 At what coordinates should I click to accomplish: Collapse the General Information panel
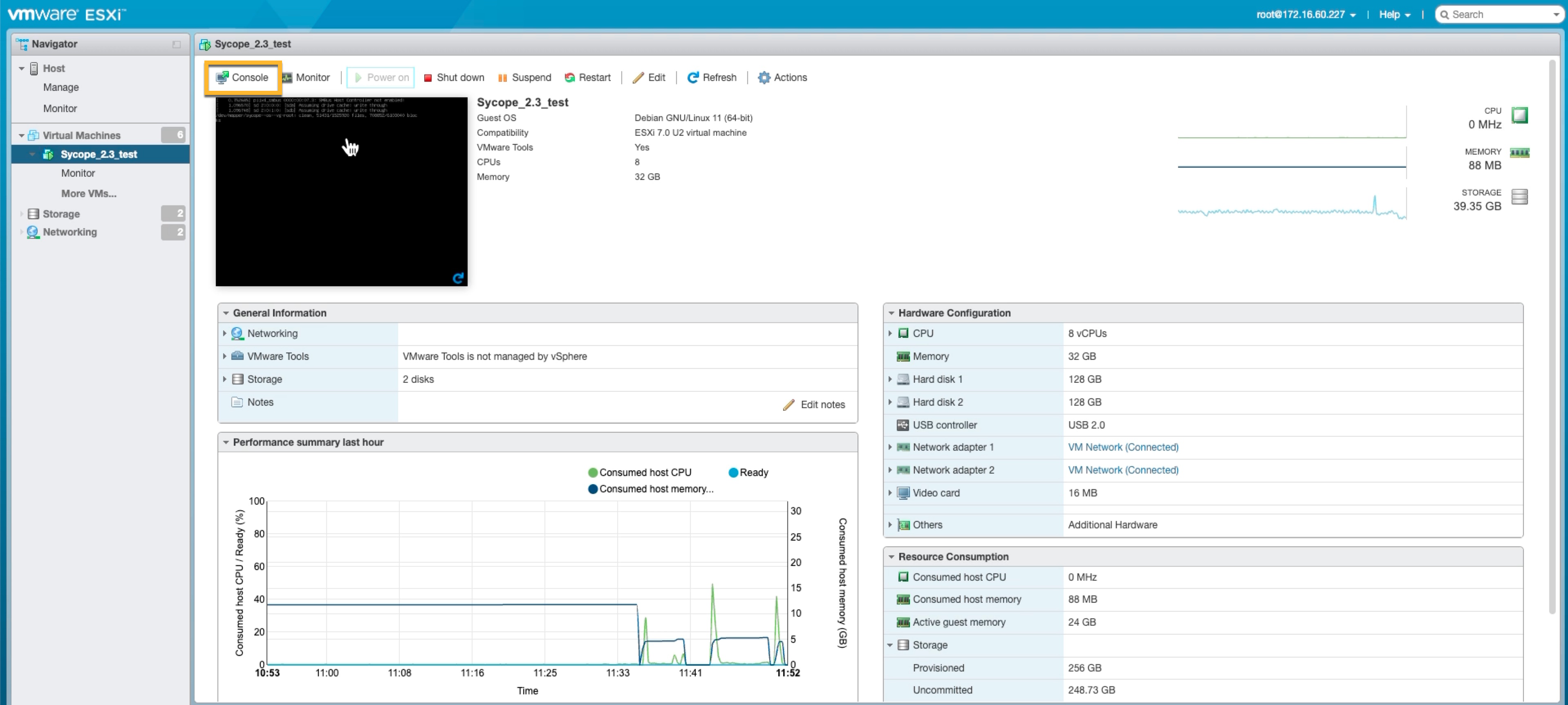(x=226, y=313)
